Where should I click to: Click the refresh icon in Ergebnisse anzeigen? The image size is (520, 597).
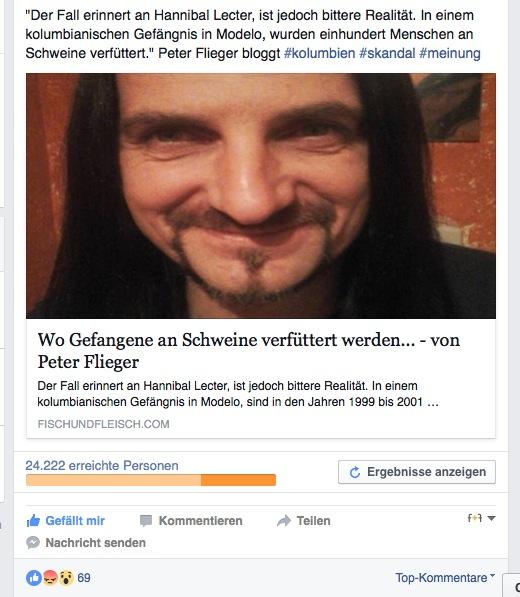point(355,472)
